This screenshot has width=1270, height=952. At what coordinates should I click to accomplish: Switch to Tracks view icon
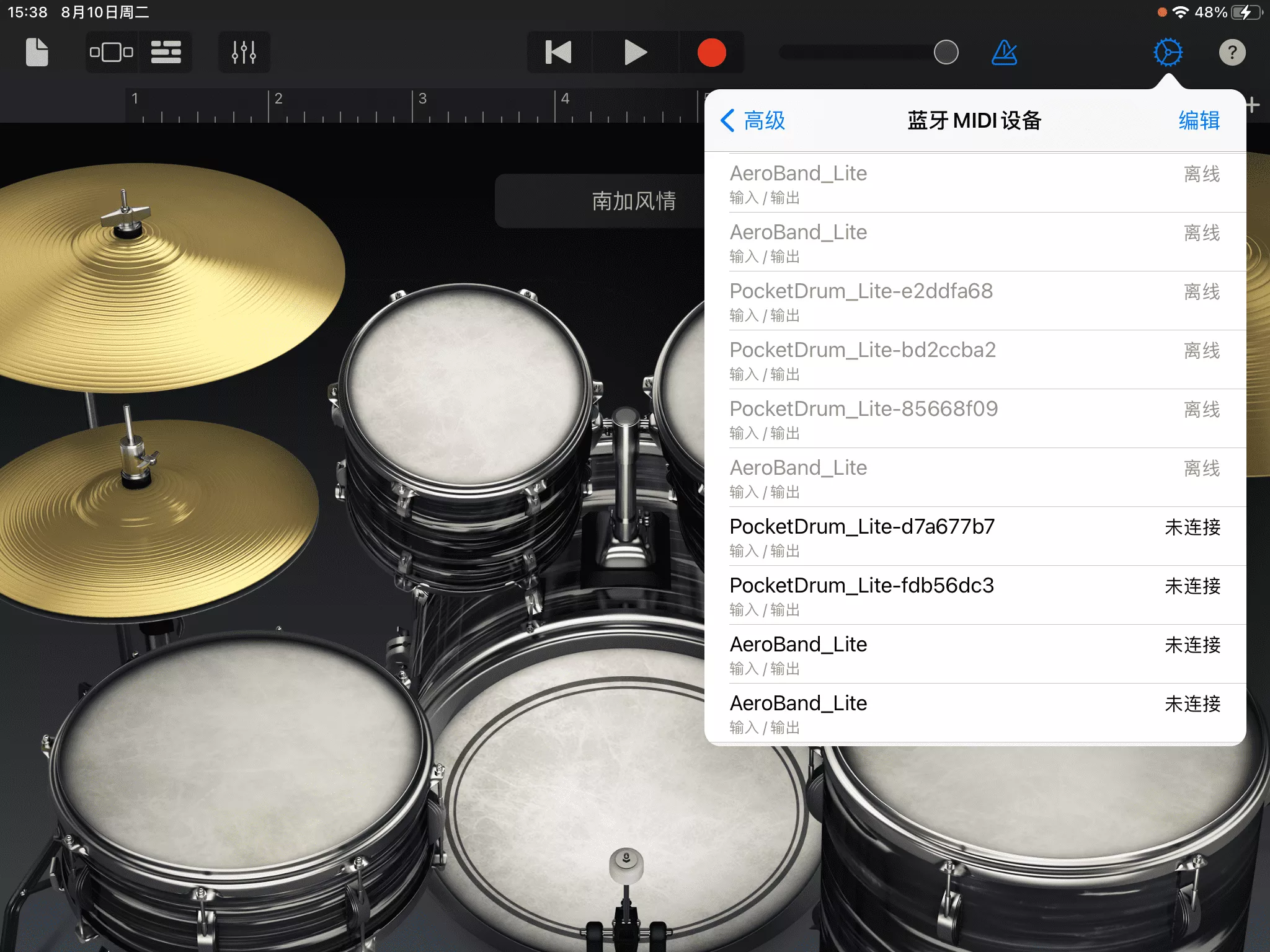pos(166,52)
